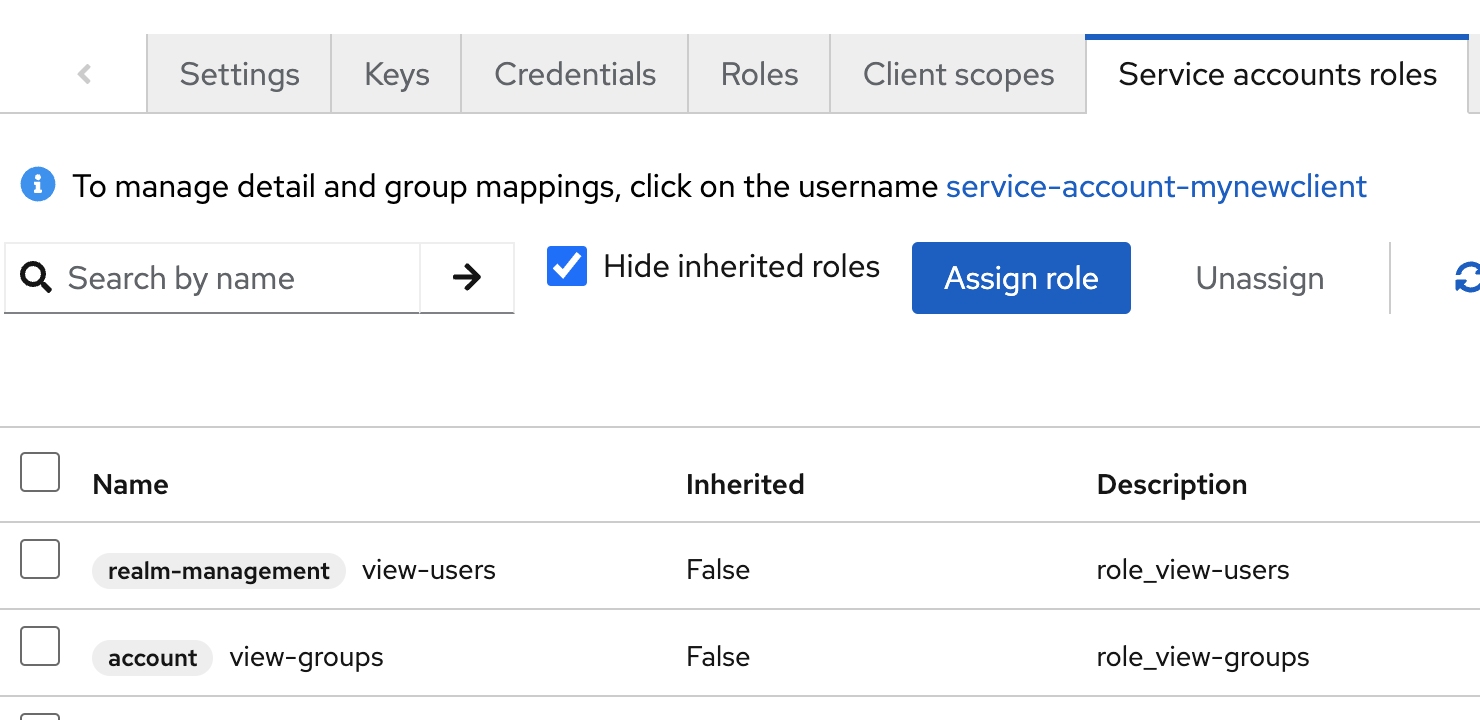Submit search using the arrow icon

pos(466,278)
